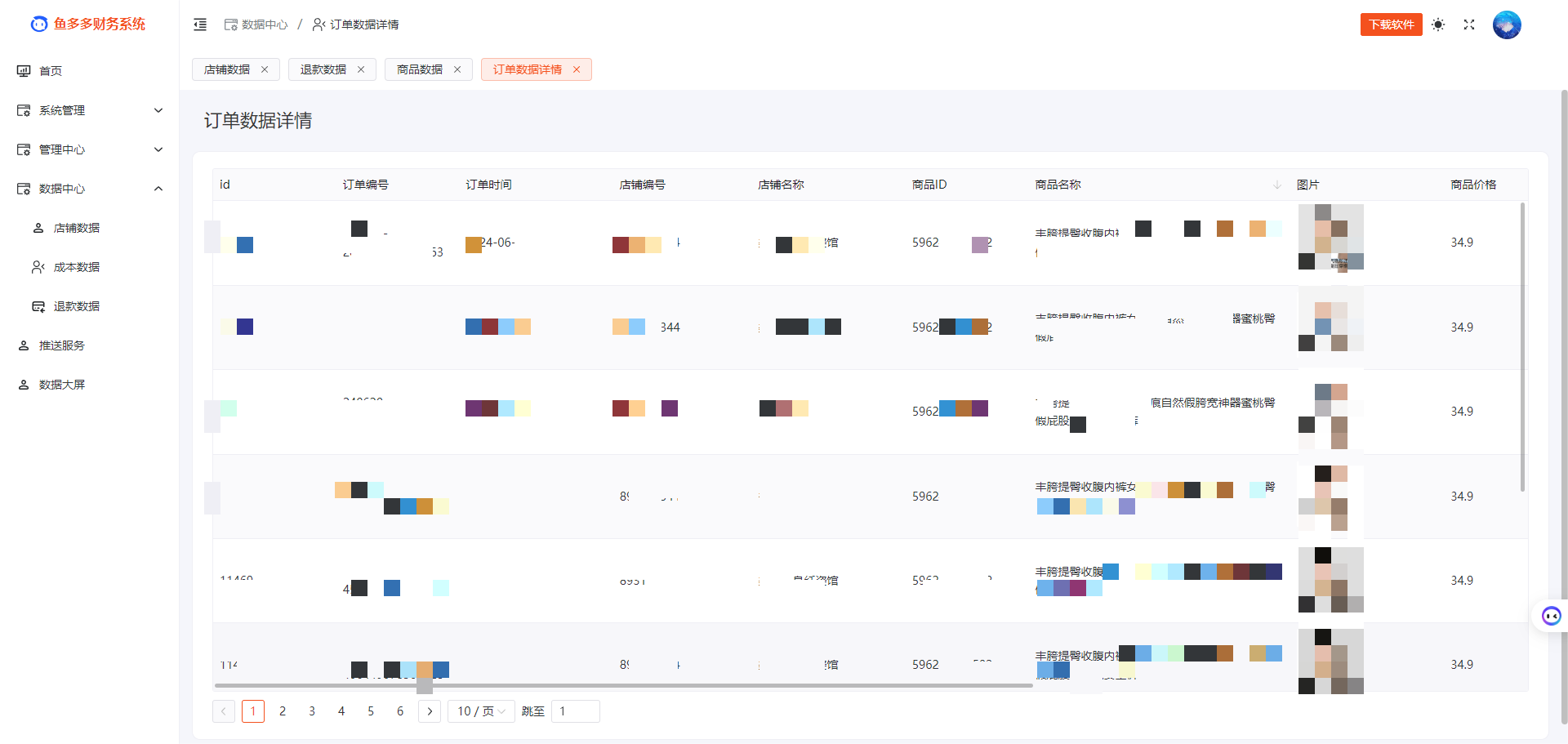The width and height of the screenshot is (1568, 744).
Task: Switch to the 商品数据 tab
Action: coord(419,69)
